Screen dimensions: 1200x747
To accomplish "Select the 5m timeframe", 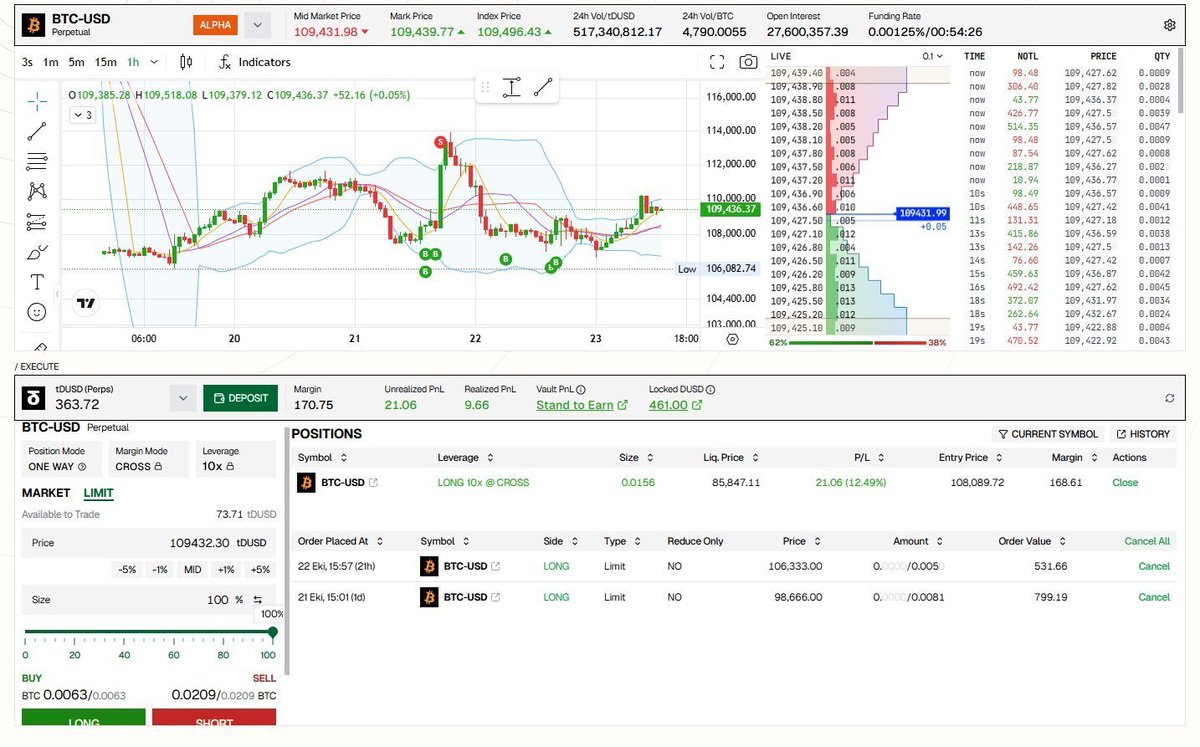I will (x=77, y=62).
